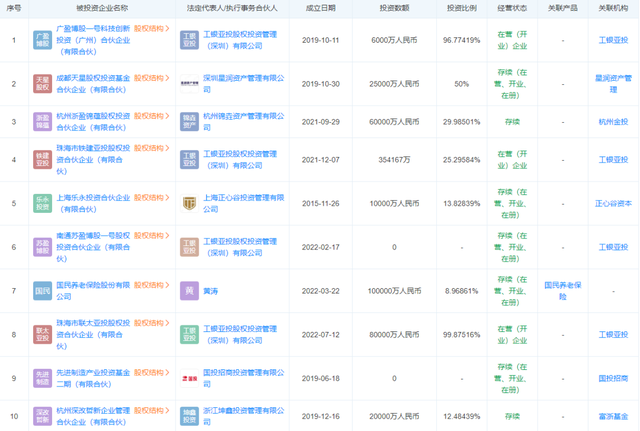Click the brown 工银亚投 partner logo in row 6

pos(189,247)
